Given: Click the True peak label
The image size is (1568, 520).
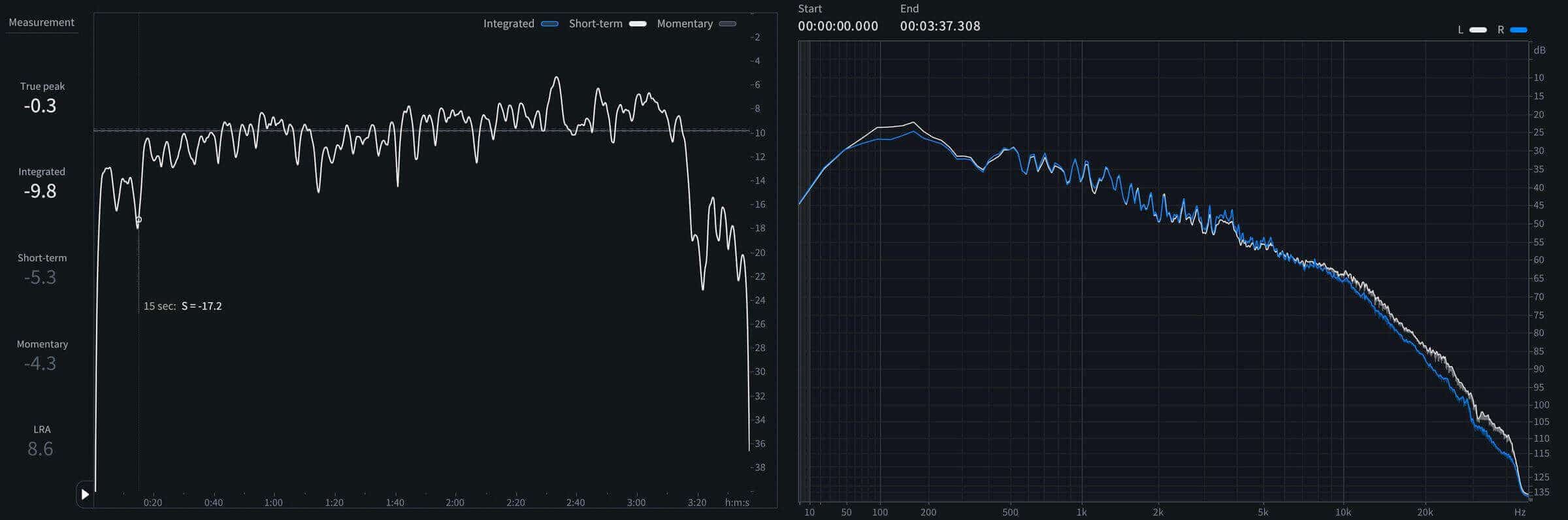Looking at the screenshot, I should 42,86.
